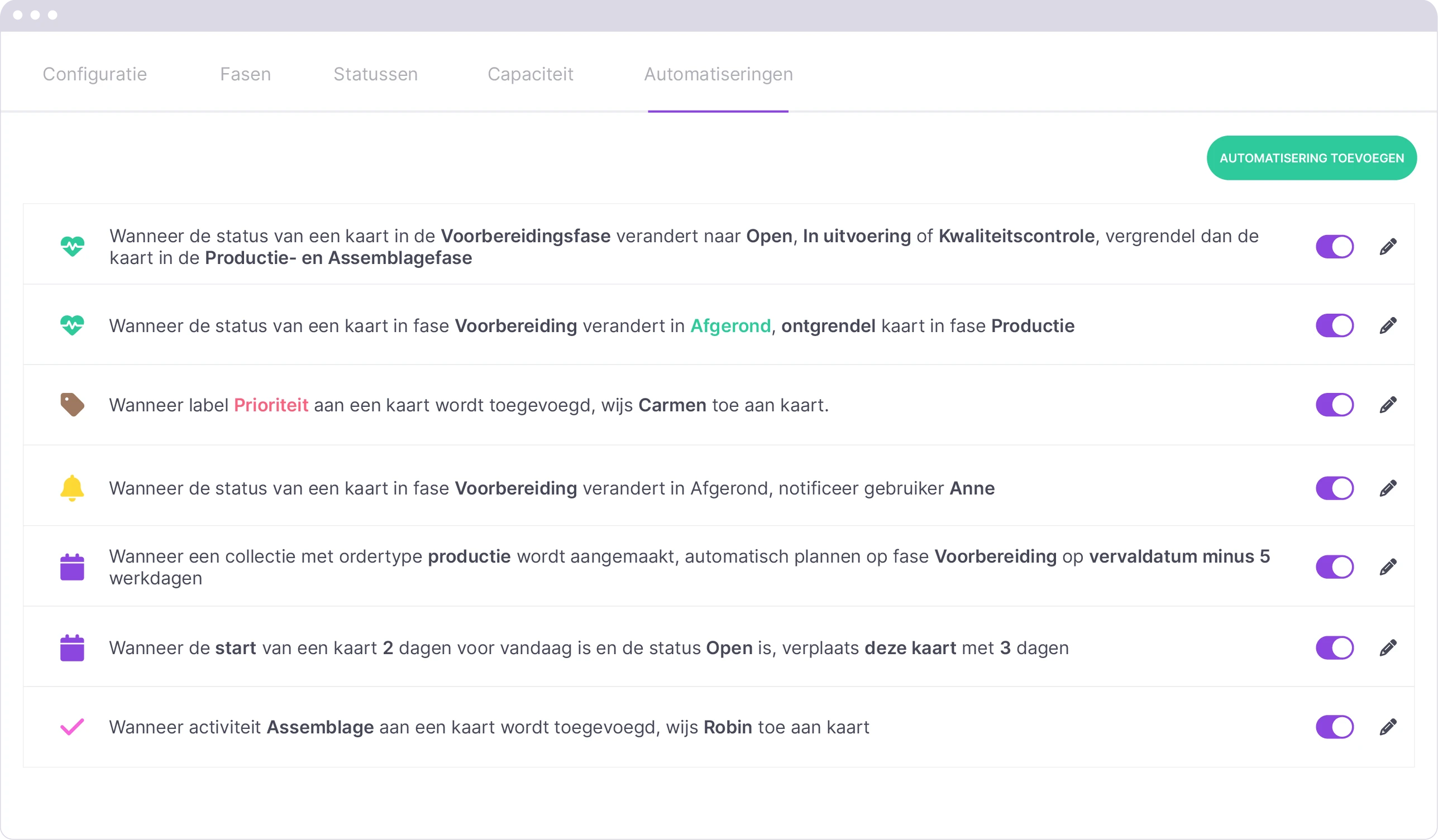This screenshot has width=1438, height=840.
Task: Open the editor for the Anne notification rule
Action: pyautogui.click(x=1389, y=488)
